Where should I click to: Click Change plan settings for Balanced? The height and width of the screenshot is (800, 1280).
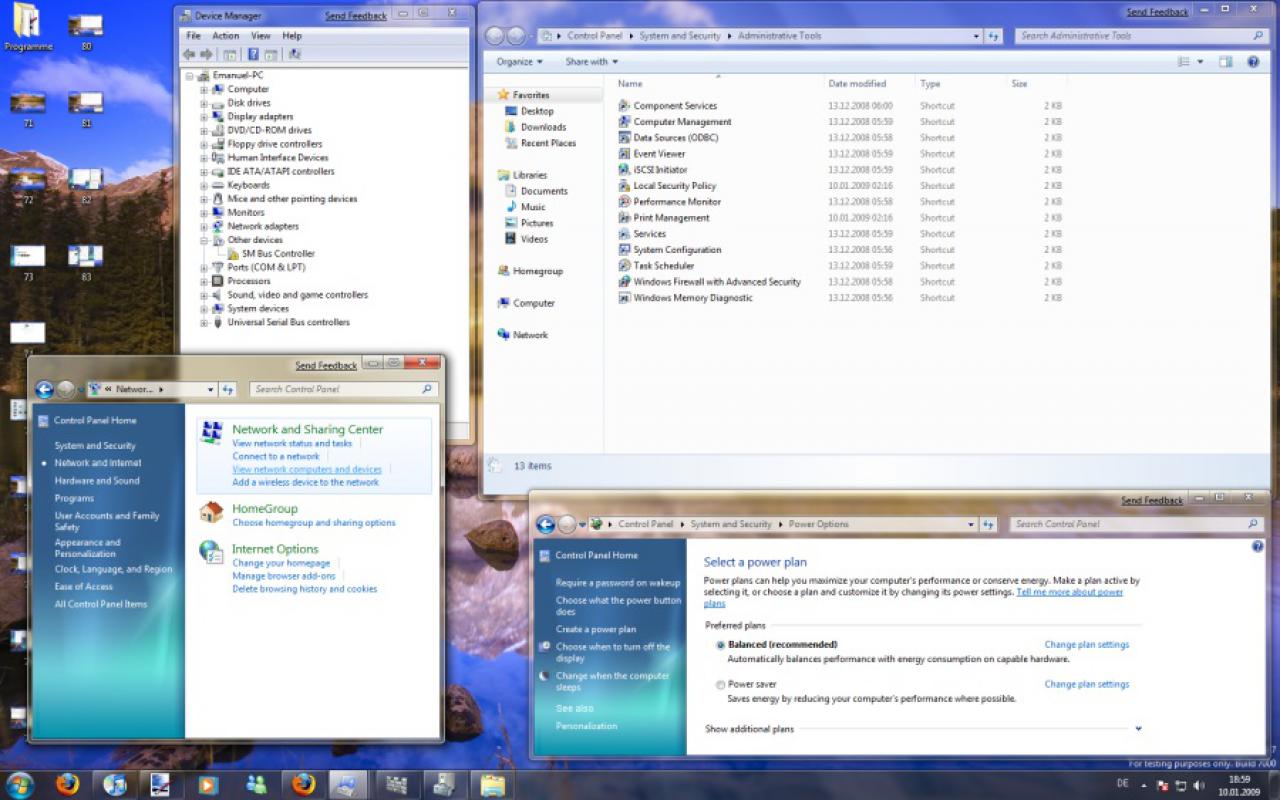tap(1087, 645)
